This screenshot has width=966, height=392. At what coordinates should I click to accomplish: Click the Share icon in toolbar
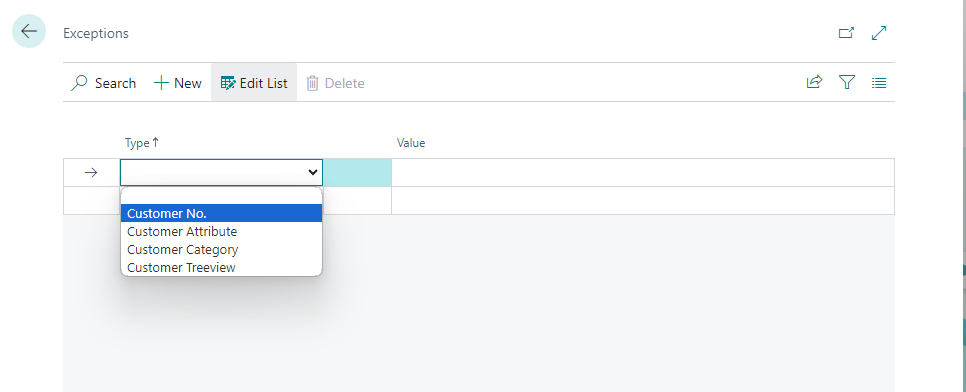pyautogui.click(x=814, y=82)
